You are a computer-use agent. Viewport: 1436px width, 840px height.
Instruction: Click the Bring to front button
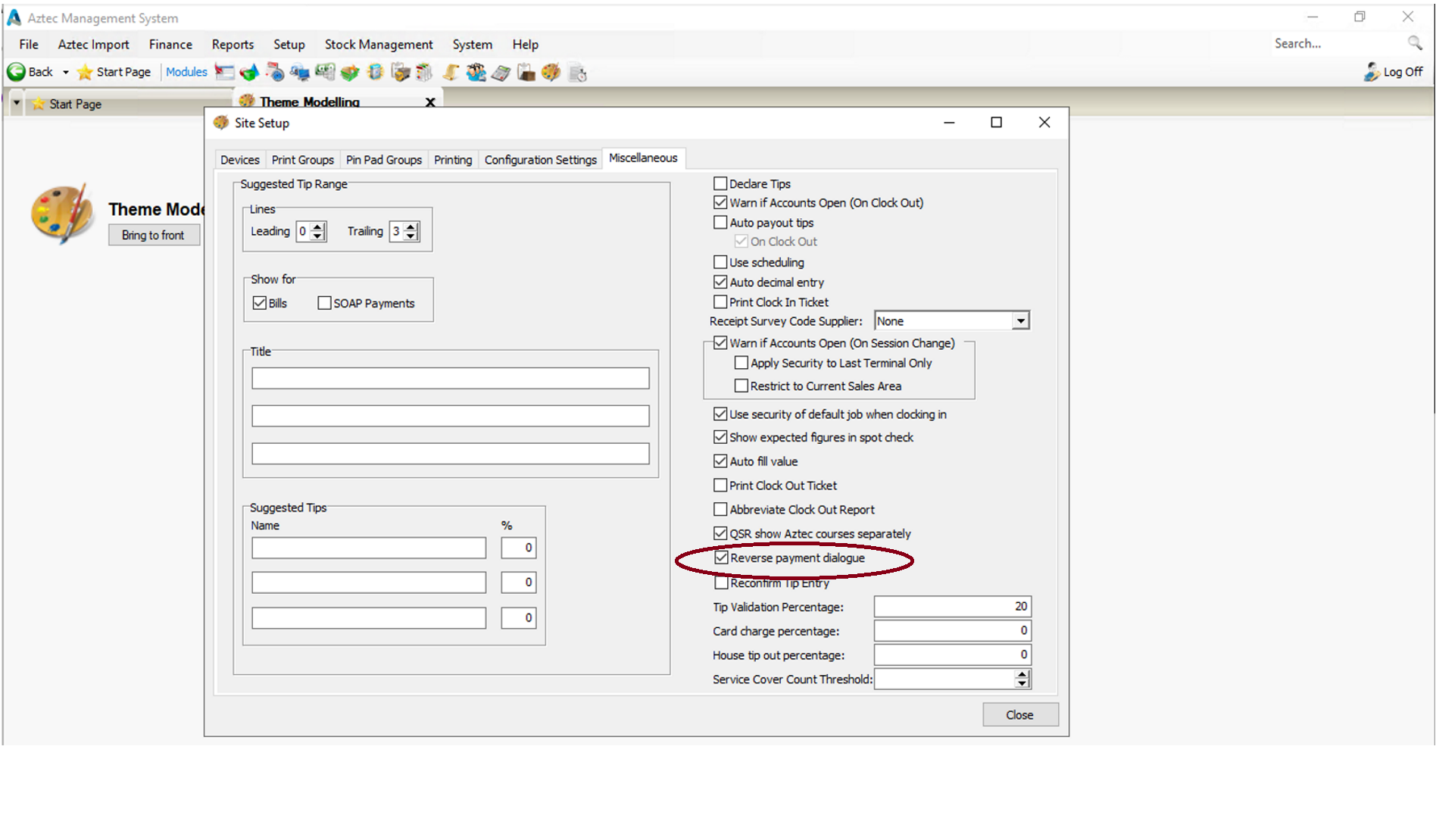point(153,236)
